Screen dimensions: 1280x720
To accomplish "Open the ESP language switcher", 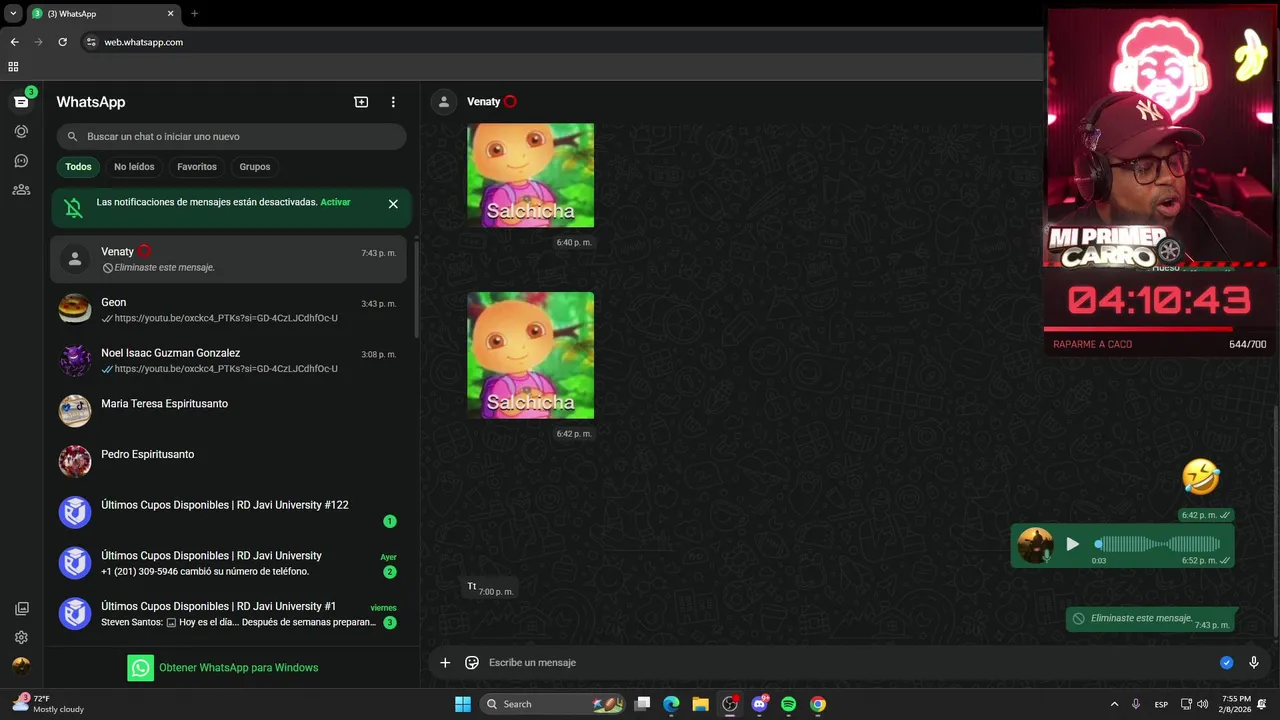I will click(1161, 704).
